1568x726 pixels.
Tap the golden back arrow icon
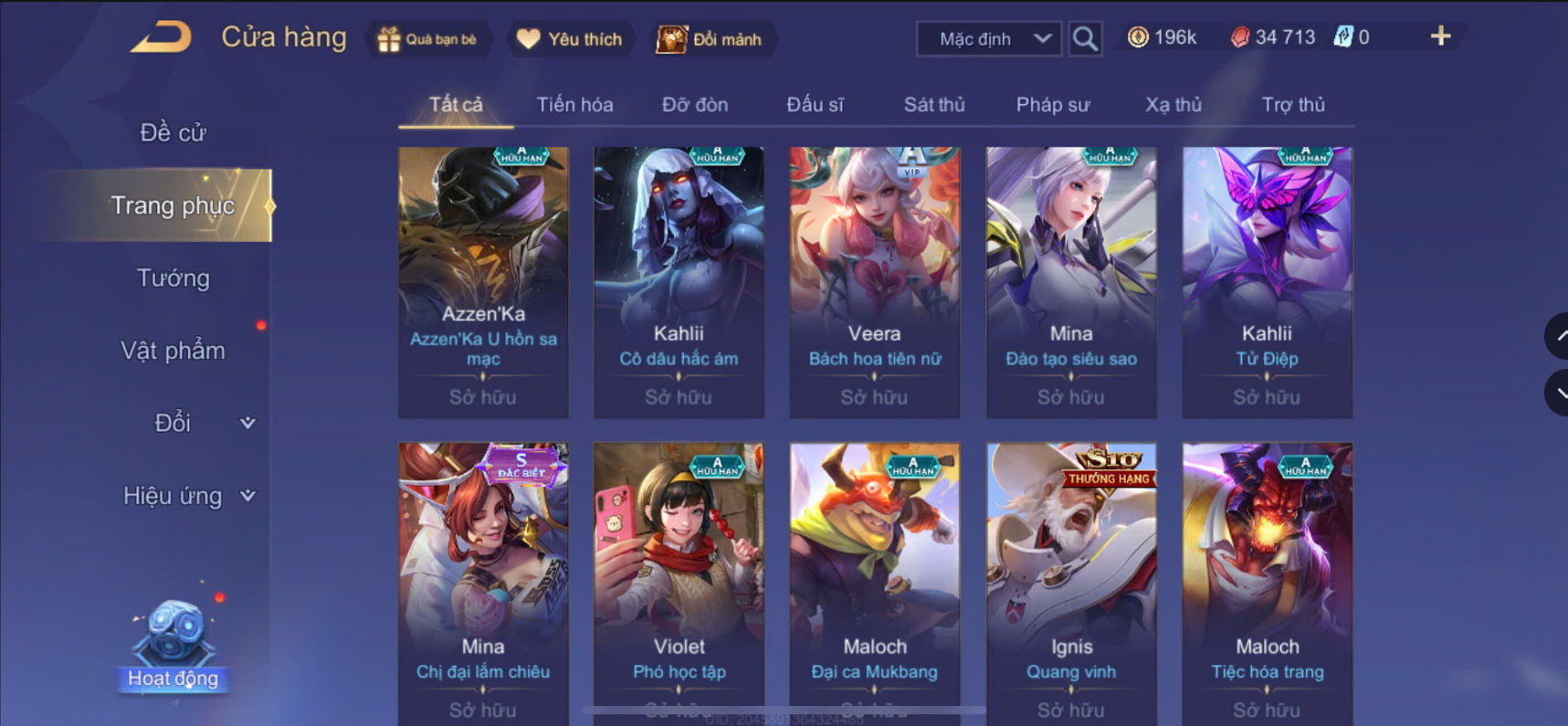(161, 37)
